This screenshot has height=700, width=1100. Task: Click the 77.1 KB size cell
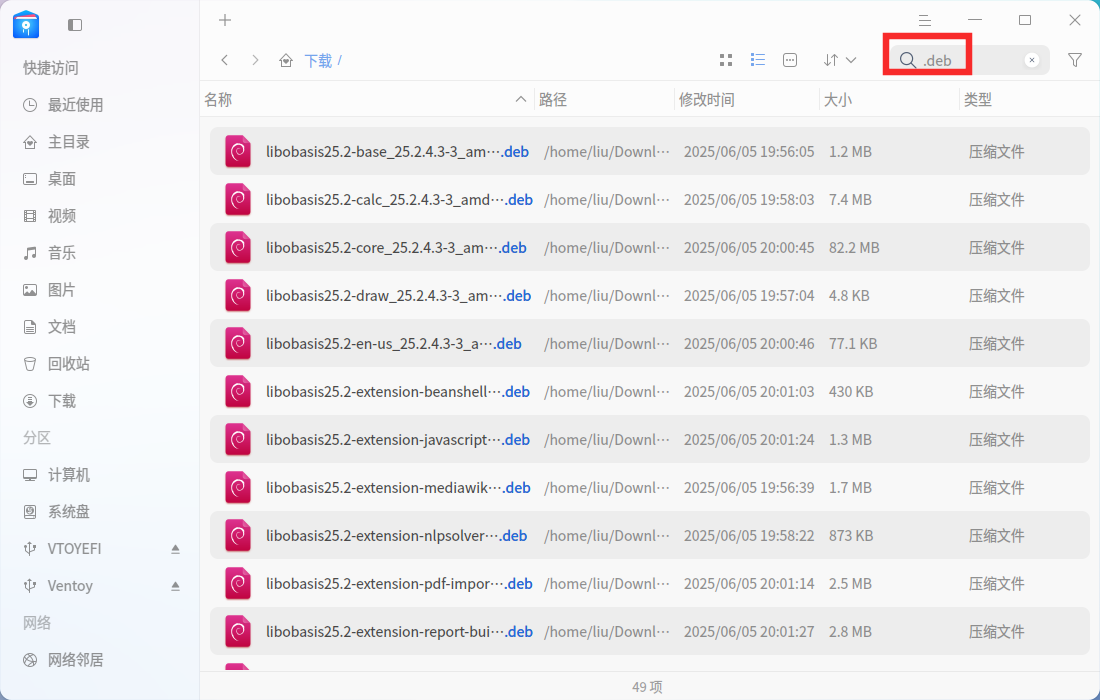pos(853,344)
